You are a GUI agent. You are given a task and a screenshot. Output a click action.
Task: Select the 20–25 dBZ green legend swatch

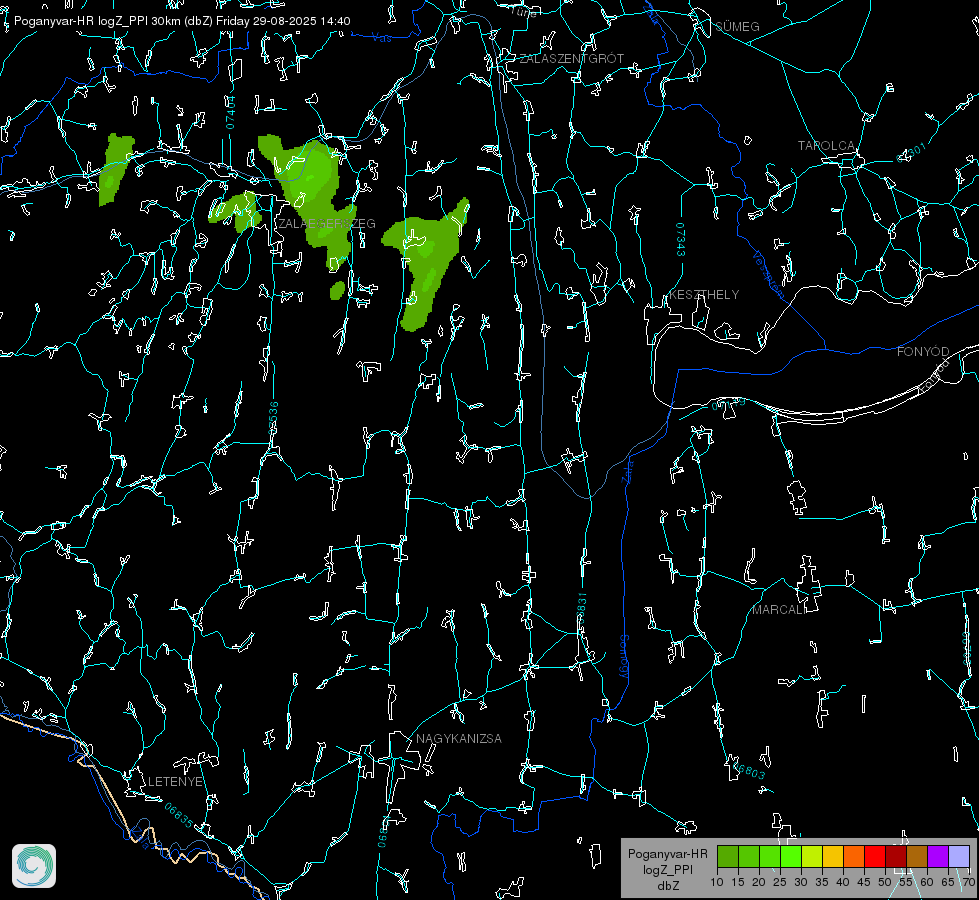pyautogui.click(x=770, y=856)
